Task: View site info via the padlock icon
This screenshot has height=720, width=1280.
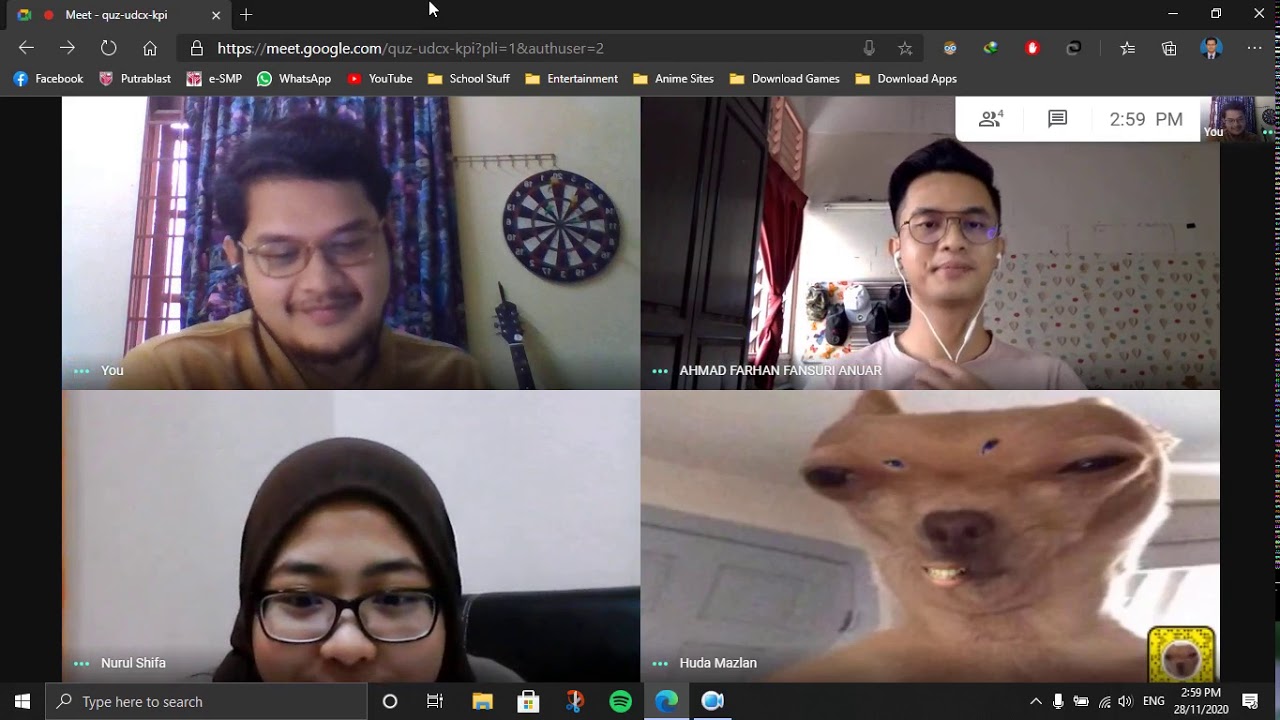Action: [x=197, y=48]
